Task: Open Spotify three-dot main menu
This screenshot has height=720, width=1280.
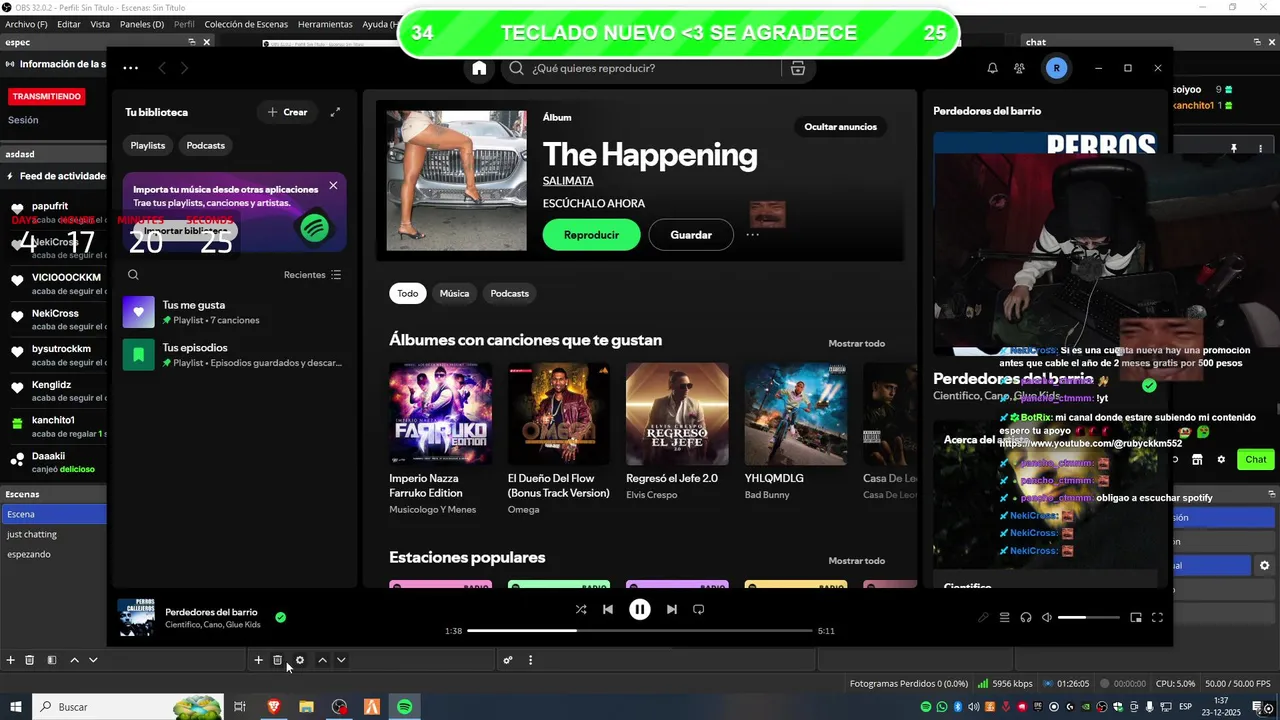Action: (x=130, y=68)
